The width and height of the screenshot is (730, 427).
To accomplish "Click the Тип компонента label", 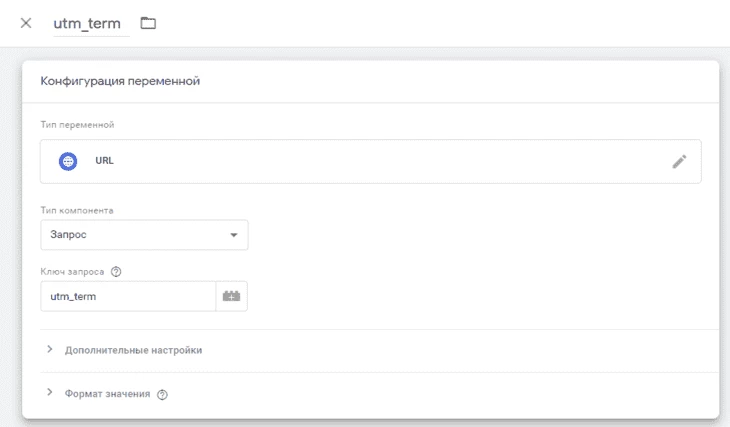I will click(x=77, y=210).
